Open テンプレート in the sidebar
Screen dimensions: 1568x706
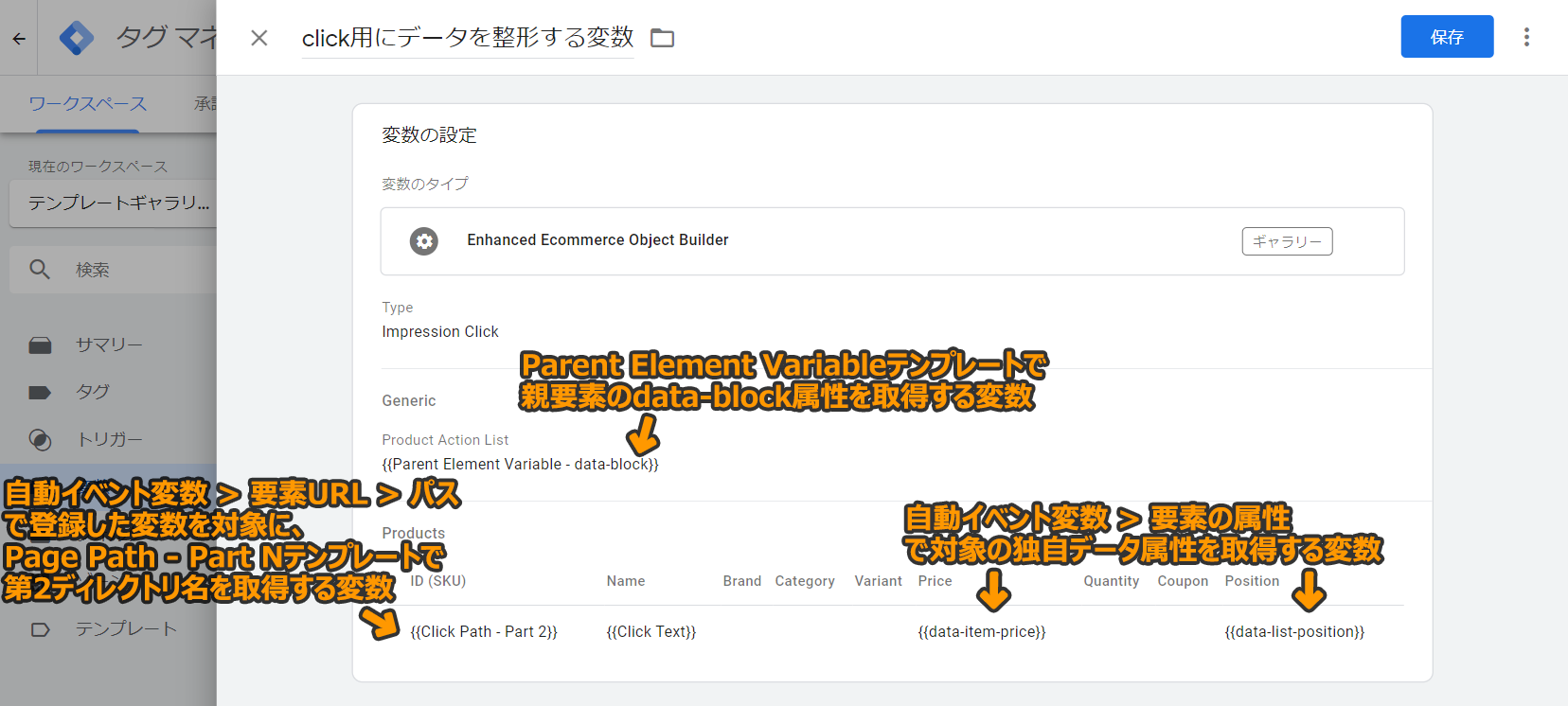126,629
